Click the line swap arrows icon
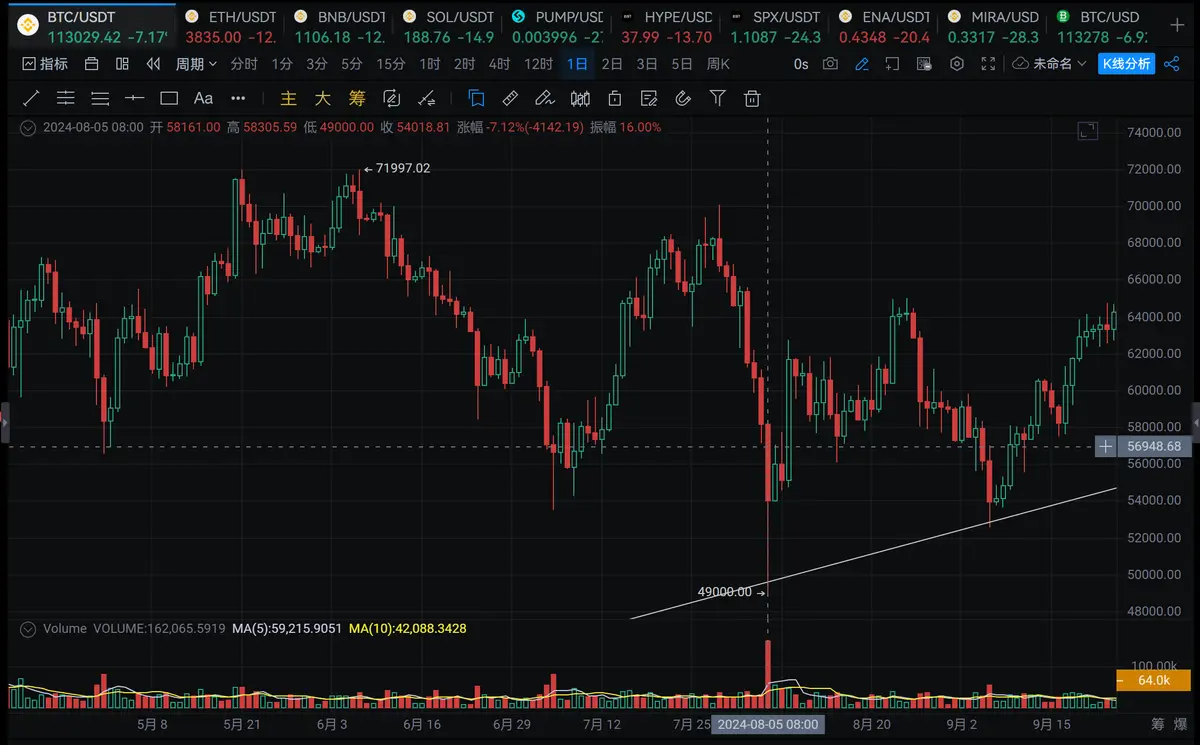This screenshot has height=745, width=1200. pos(427,99)
